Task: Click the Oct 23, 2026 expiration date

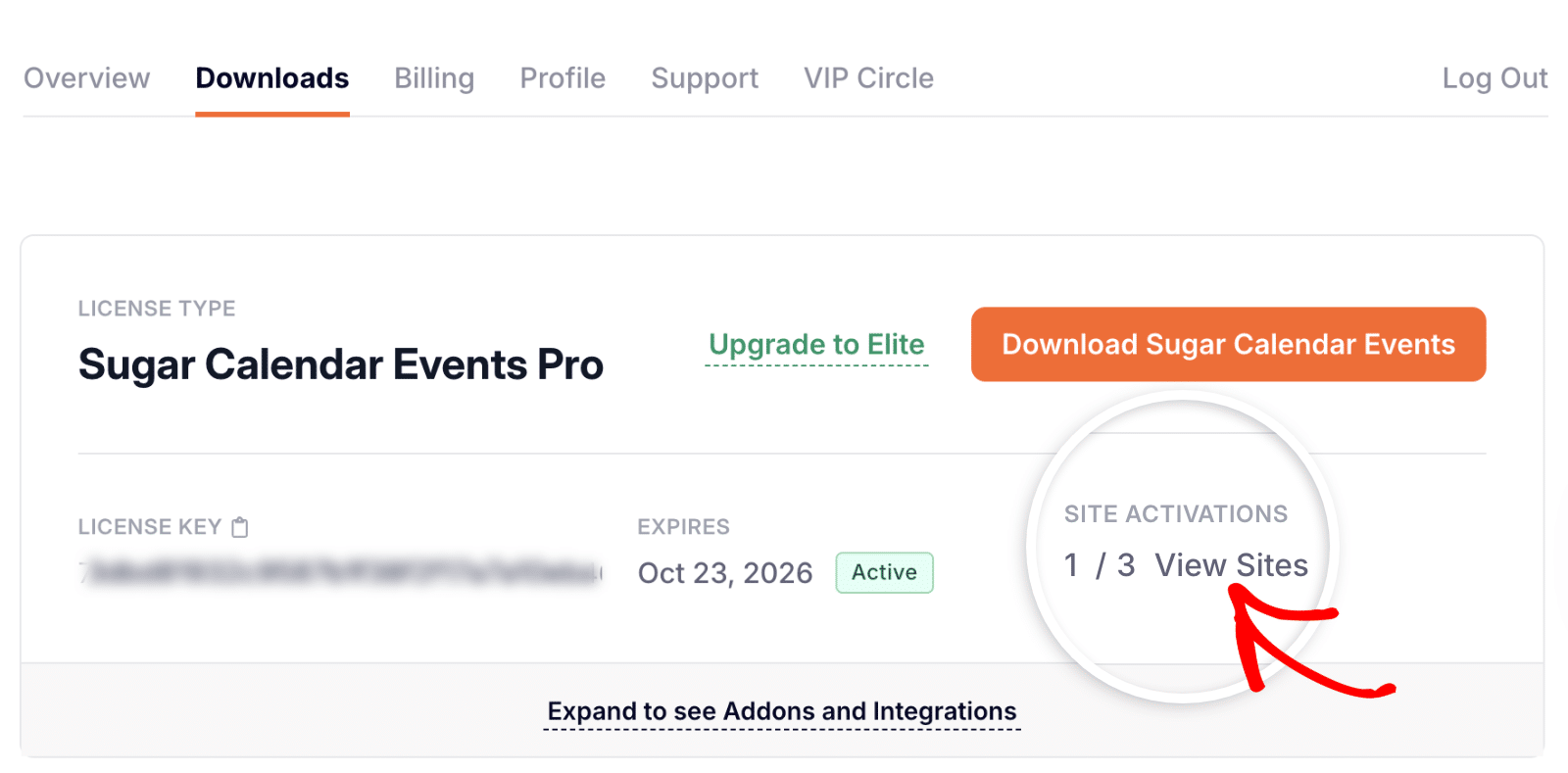Action: 725,572
